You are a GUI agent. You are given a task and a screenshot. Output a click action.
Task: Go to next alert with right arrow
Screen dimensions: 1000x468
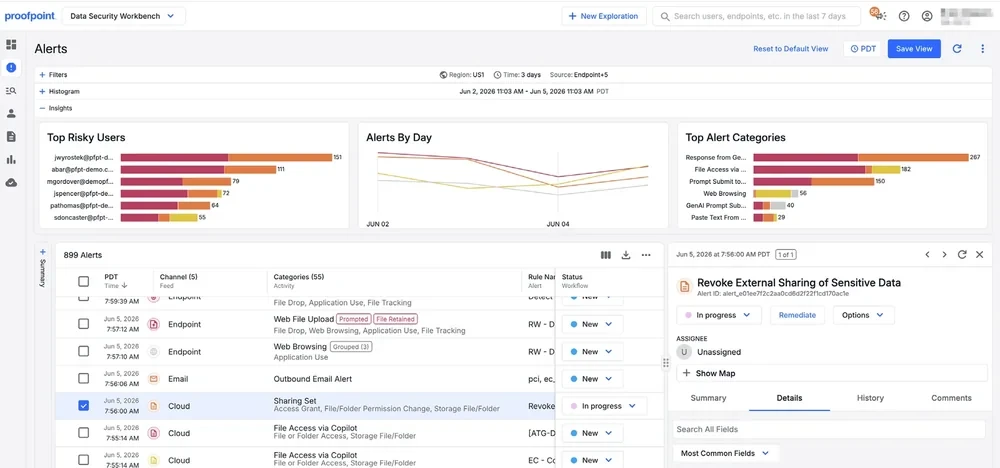[945, 254]
